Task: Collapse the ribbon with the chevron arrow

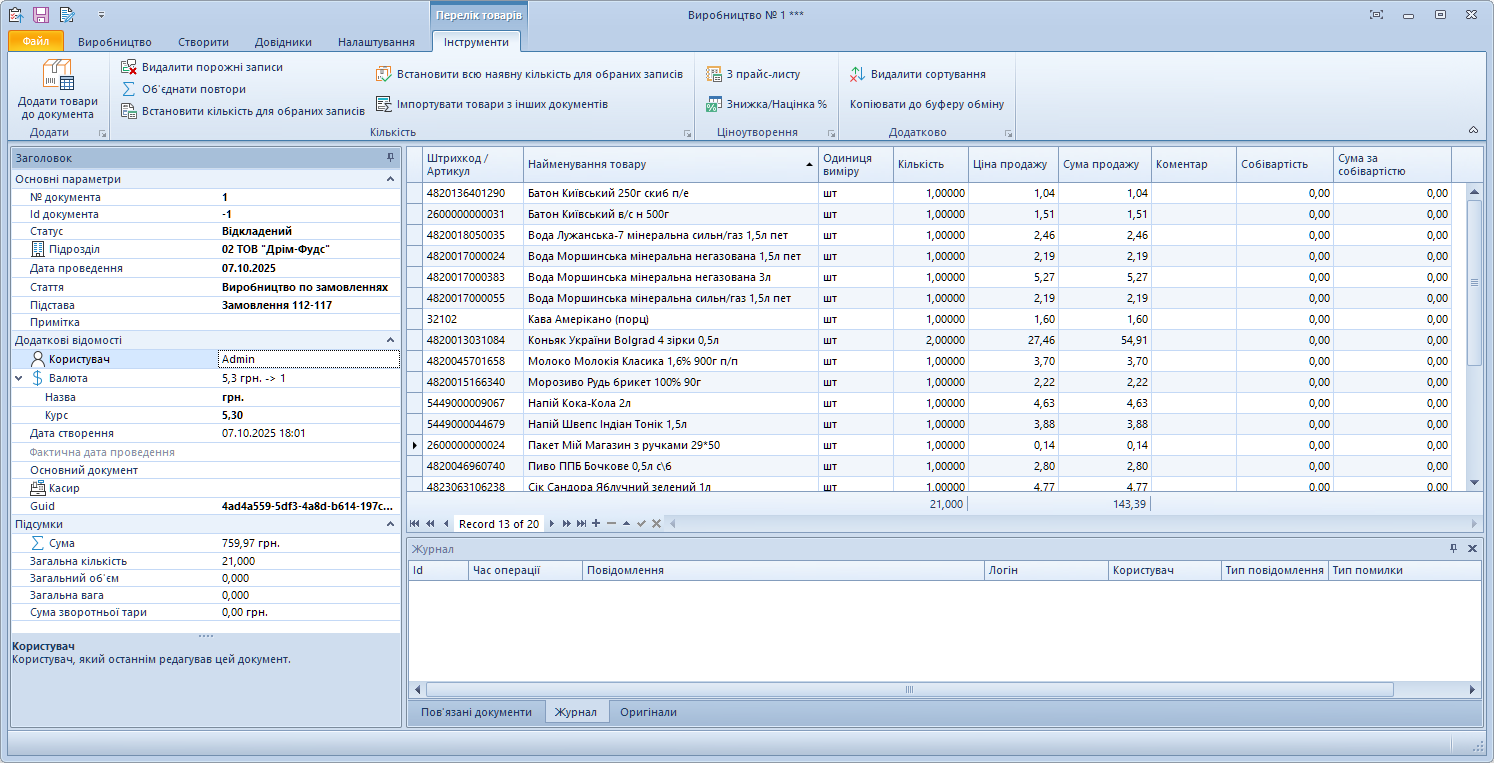Action: tap(1473, 130)
